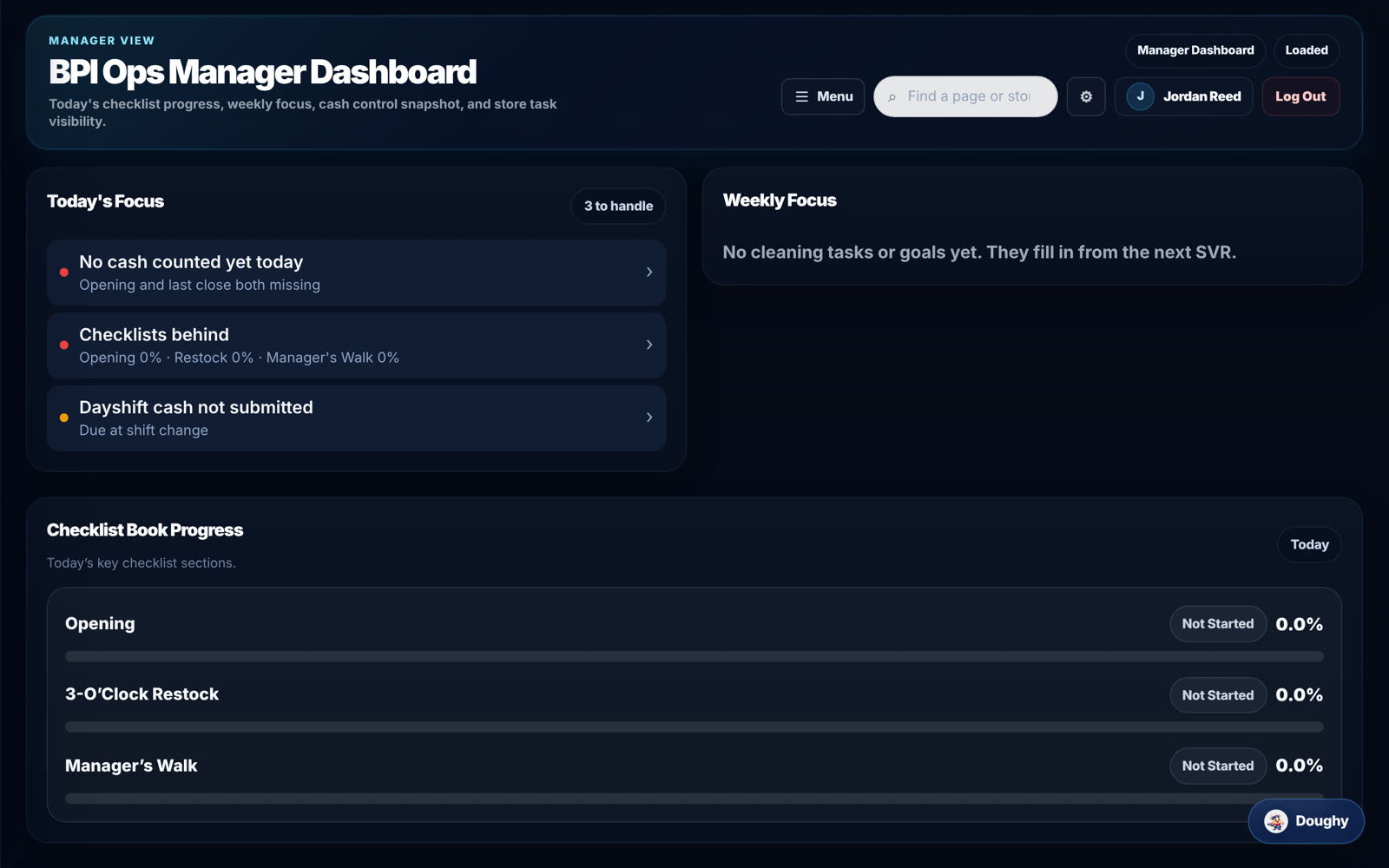Click the Today's Focus heading
This screenshot has height=868, width=1389.
pyautogui.click(x=105, y=201)
